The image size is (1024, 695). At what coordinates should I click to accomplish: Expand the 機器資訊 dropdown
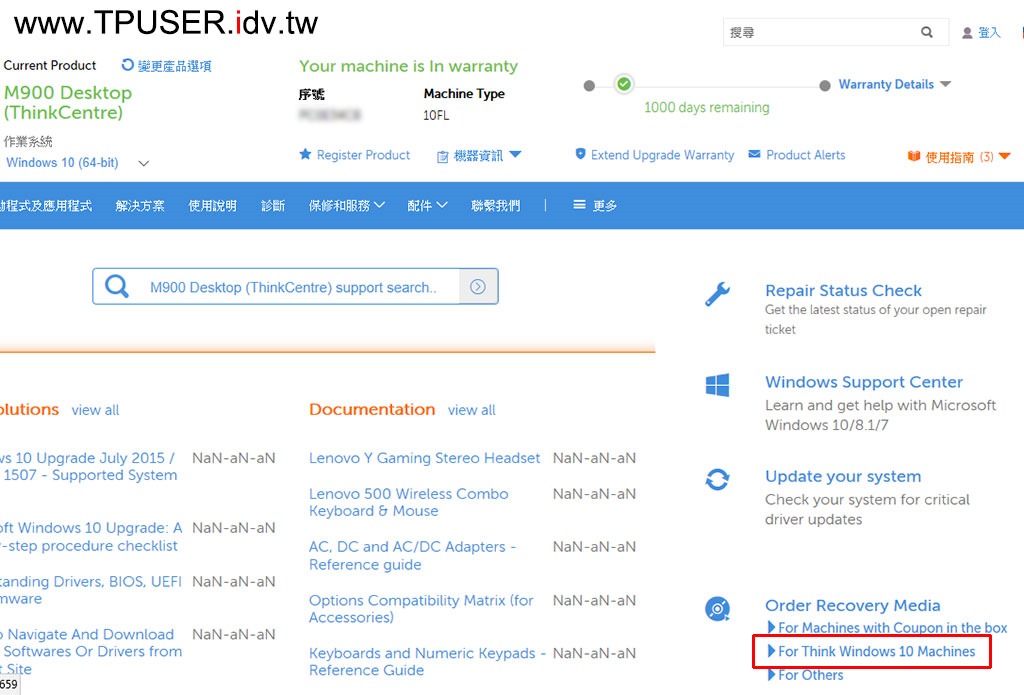(515, 155)
